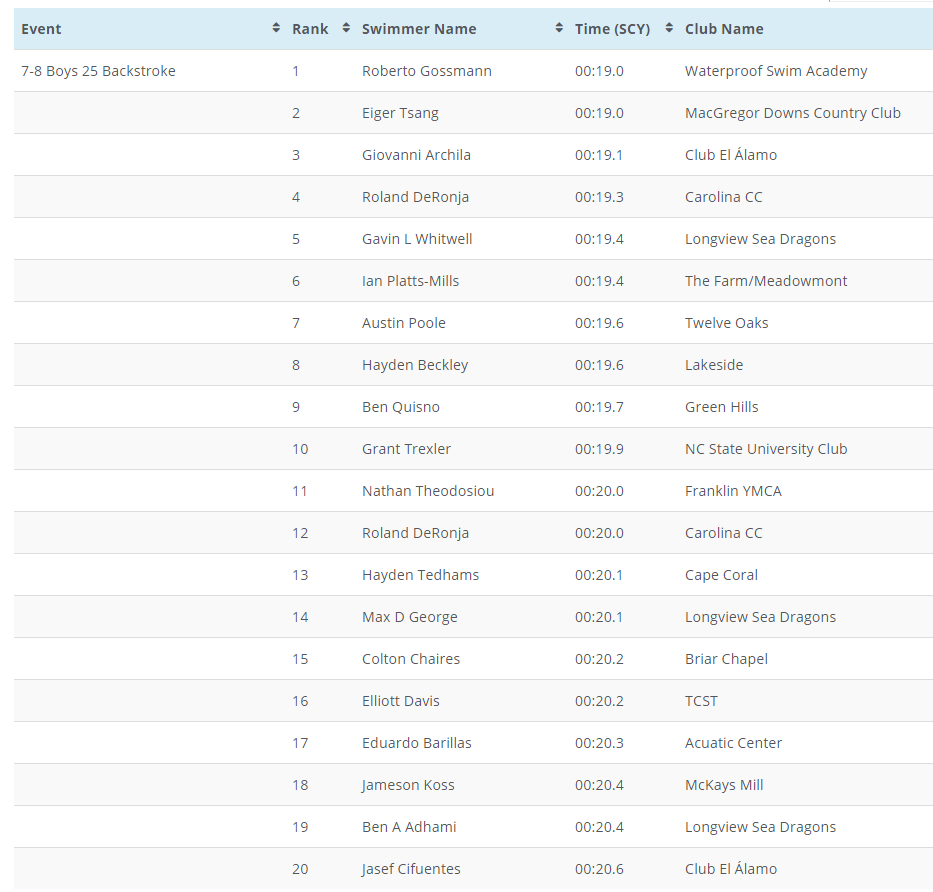
Task: Select Colton Chaires
Action: pyautogui.click(x=411, y=659)
